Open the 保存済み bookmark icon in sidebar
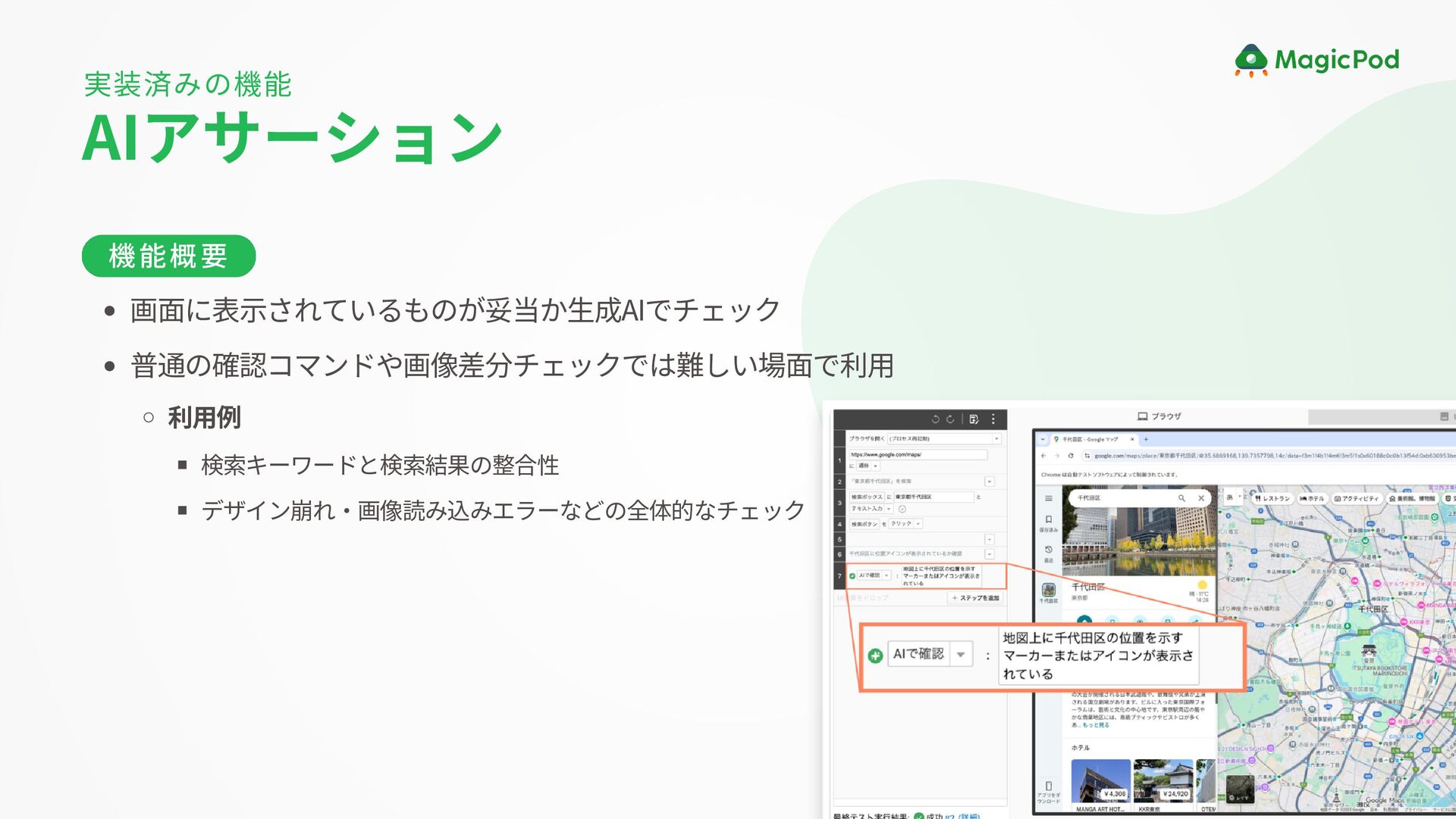The height and width of the screenshot is (819, 1456). click(x=1049, y=520)
